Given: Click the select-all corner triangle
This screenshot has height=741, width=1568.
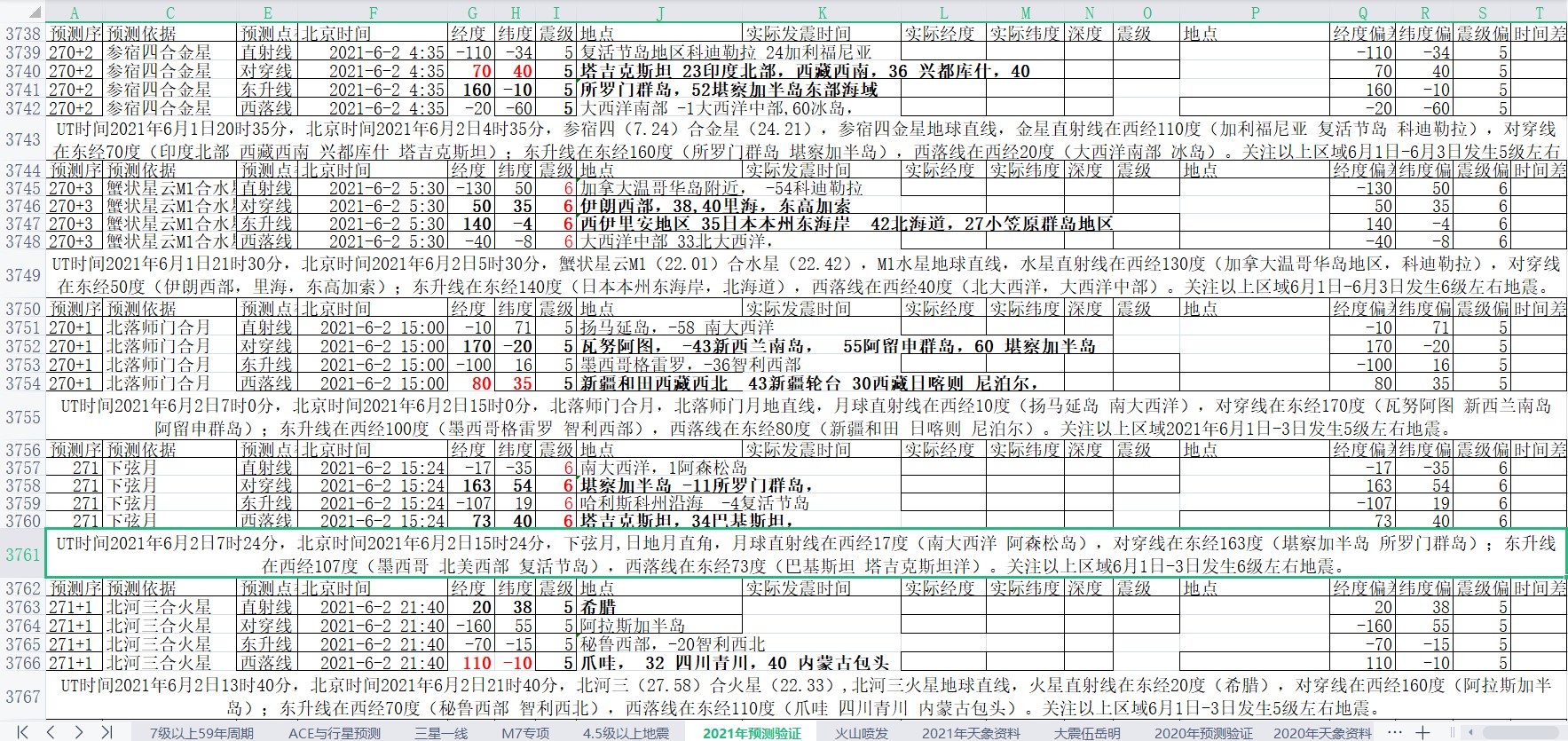Looking at the screenshot, I should pos(23,12).
